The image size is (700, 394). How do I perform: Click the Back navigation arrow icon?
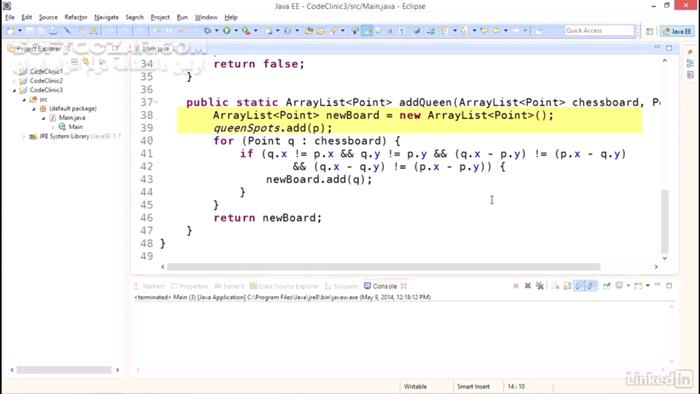click(x=496, y=31)
